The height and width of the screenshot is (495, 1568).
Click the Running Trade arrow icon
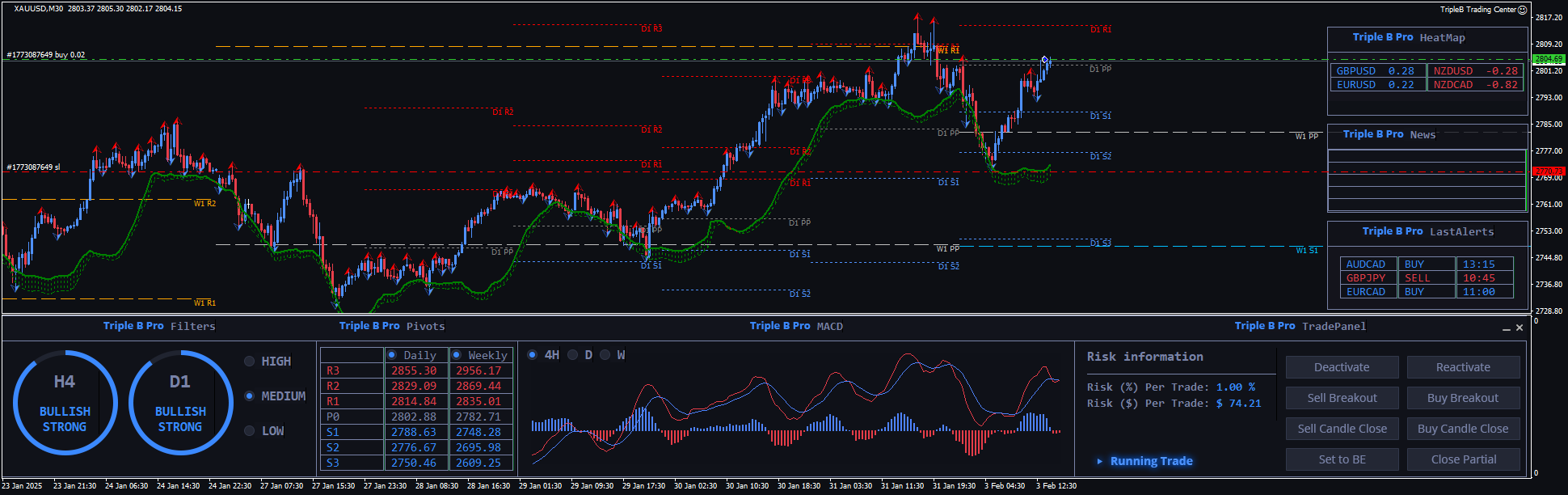pos(1099,462)
